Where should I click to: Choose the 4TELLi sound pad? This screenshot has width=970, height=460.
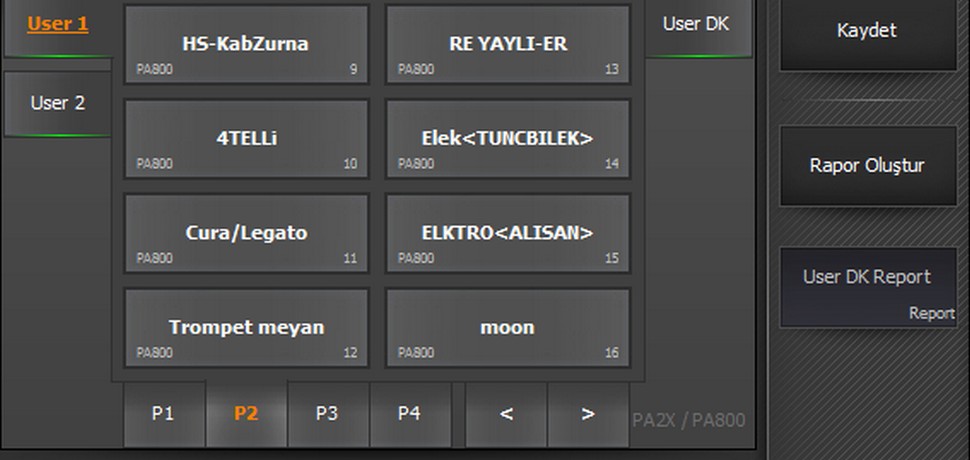[246, 139]
